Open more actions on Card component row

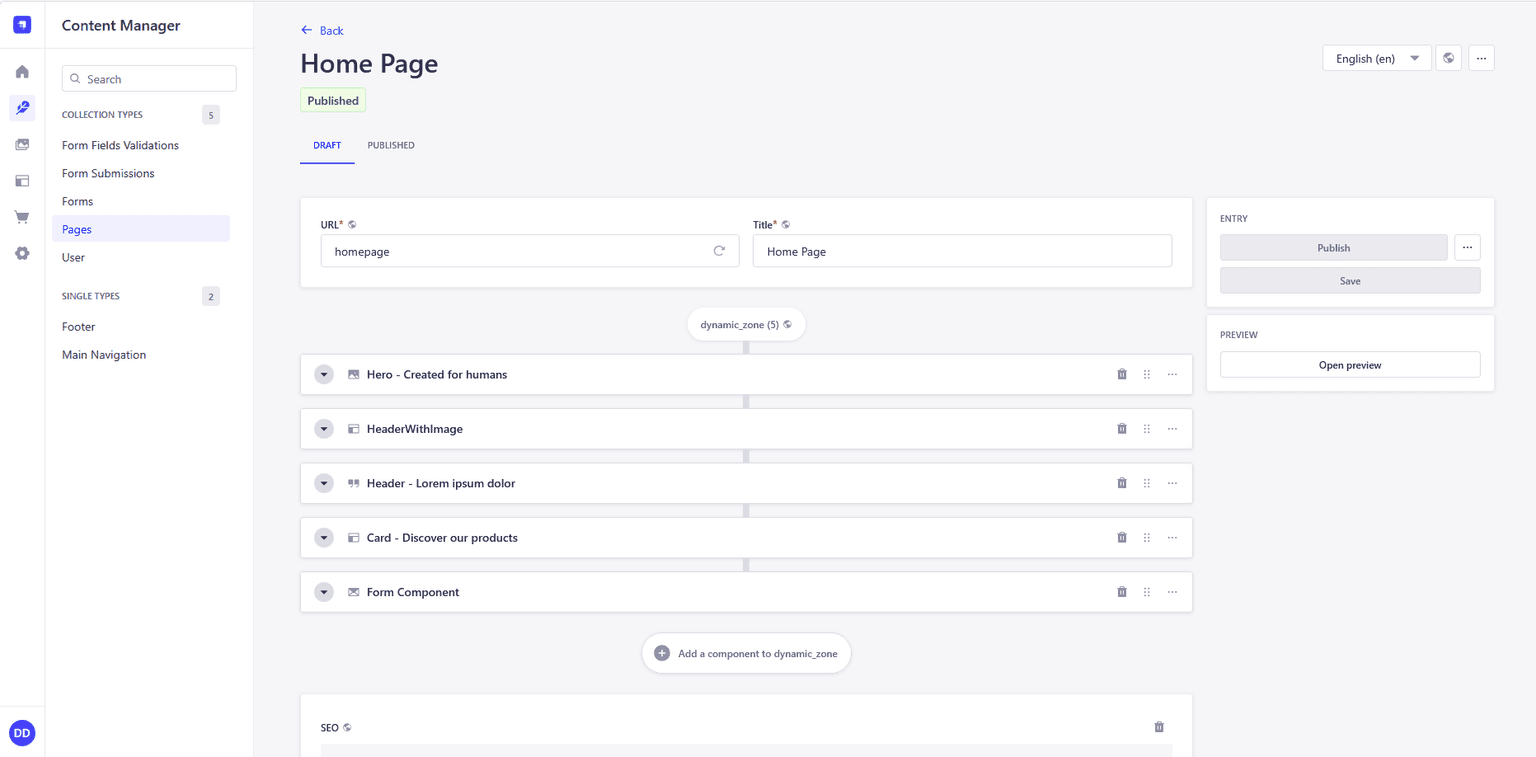(1172, 537)
